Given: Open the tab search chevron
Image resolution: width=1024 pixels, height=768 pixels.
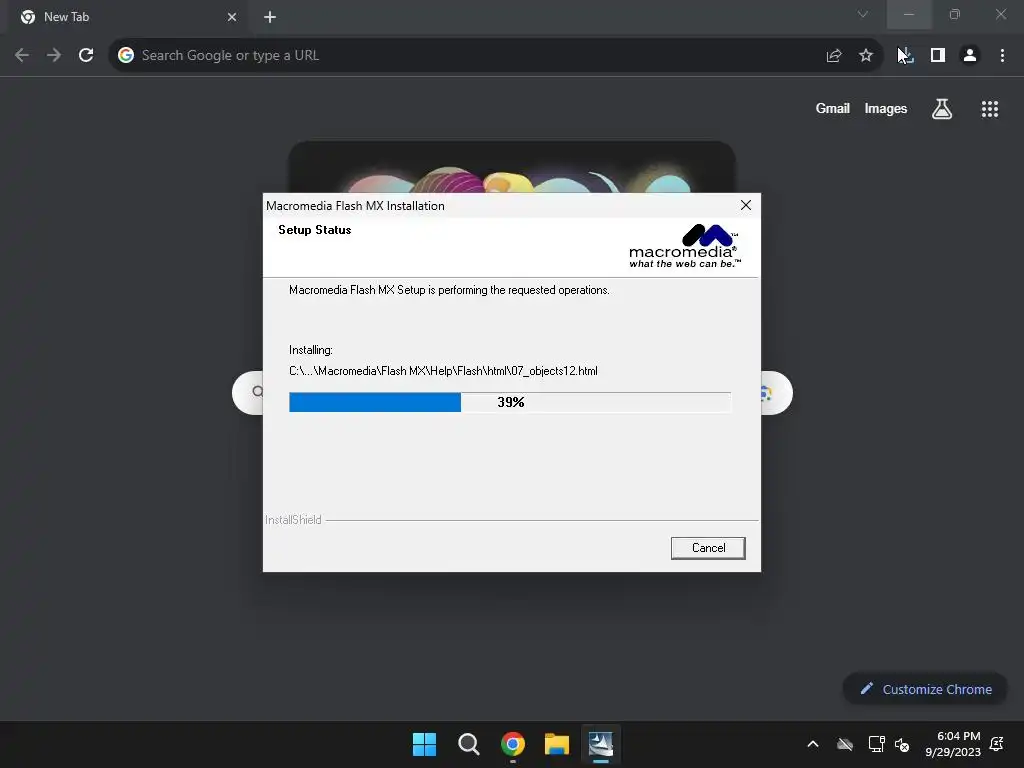Looking at the screenshot, I should [863, 14].
